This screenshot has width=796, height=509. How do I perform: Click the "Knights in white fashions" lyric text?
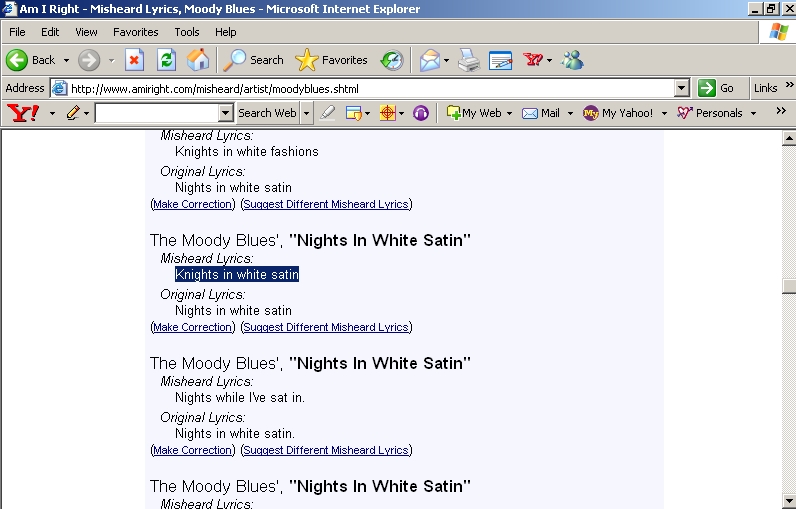[247, 151]
